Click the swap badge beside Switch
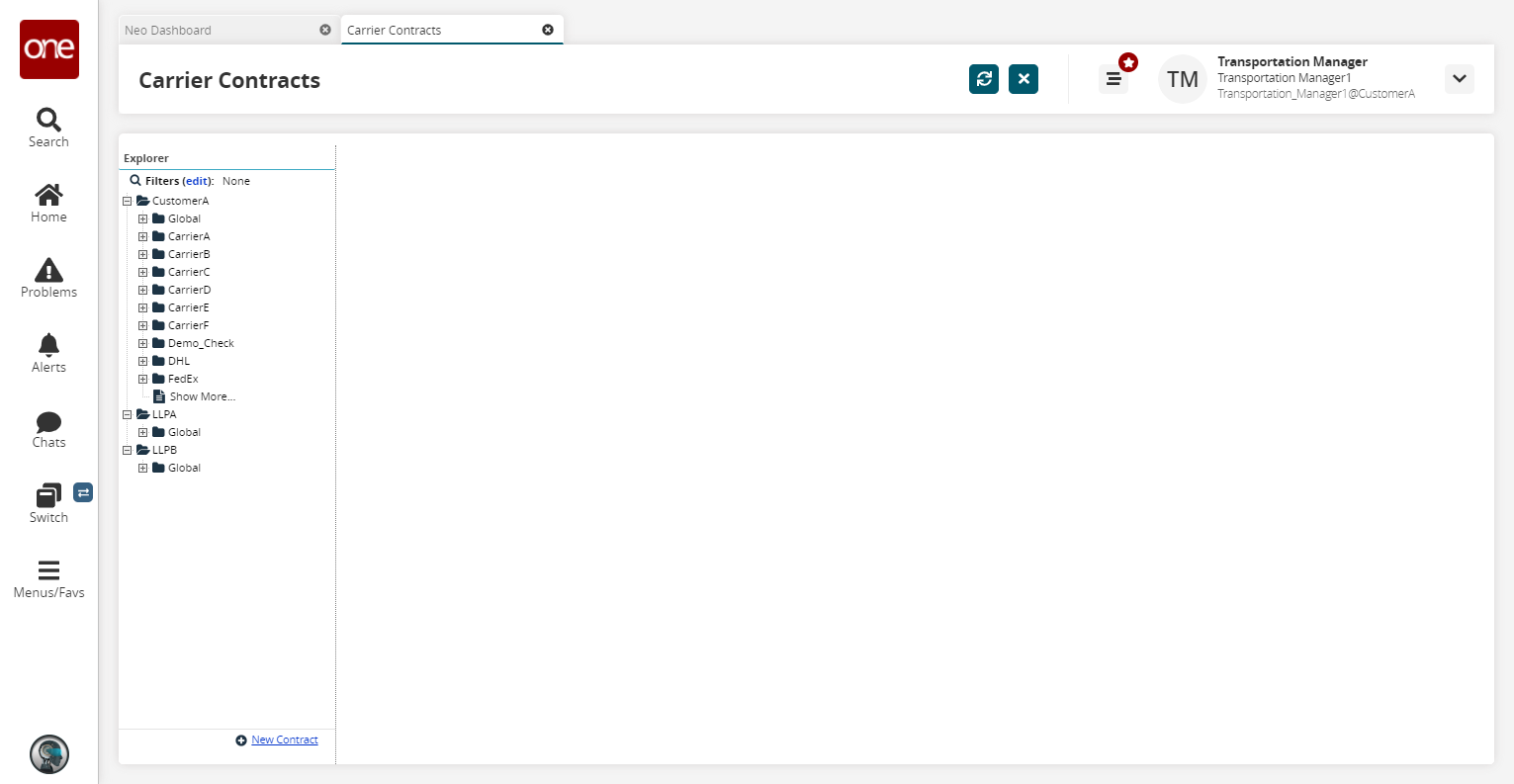Image resolution: width=1514 pixels, height=784 pixels. [83, 492]
